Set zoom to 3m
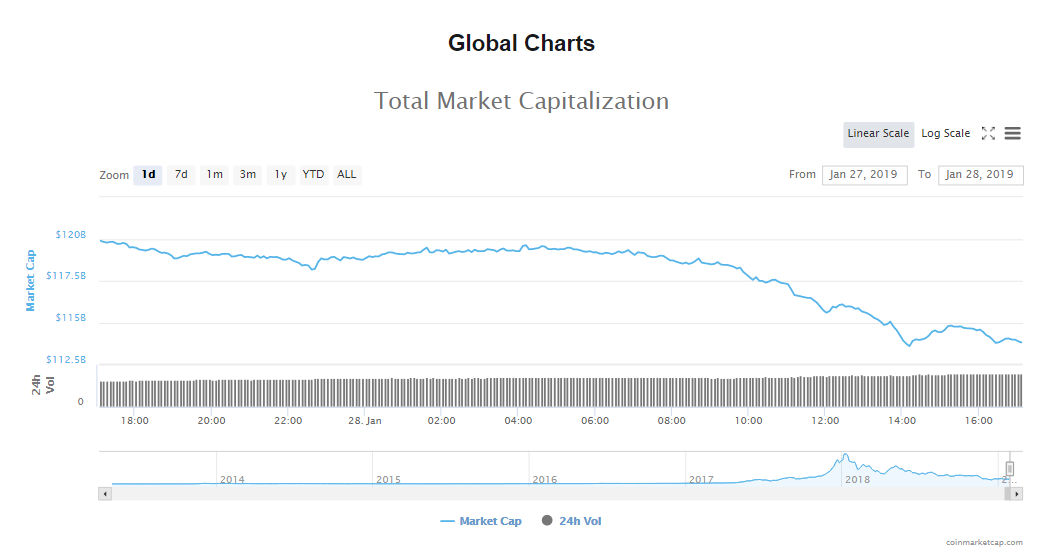This screenshot has width=1043, height=559. tap(247, 175)
